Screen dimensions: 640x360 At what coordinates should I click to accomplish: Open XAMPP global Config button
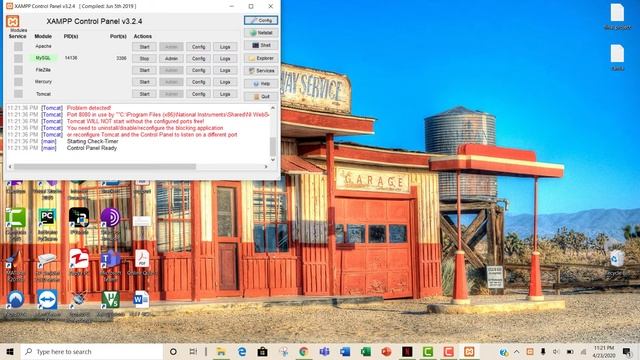261,20
